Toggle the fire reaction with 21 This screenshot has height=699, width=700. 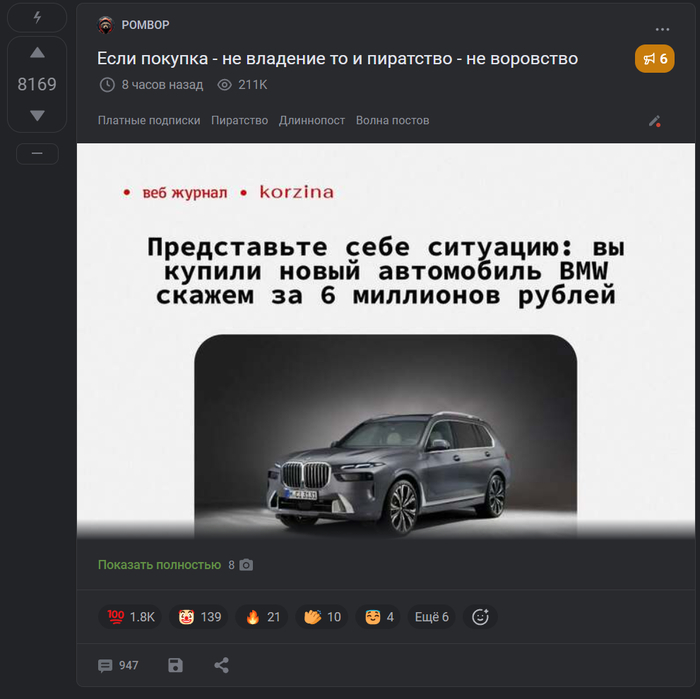coord(262,617)
